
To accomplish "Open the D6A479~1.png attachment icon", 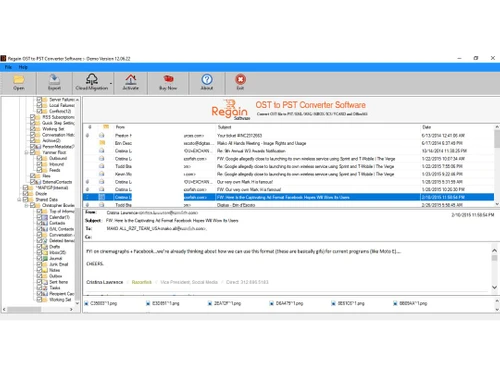I will click(271, 303).
